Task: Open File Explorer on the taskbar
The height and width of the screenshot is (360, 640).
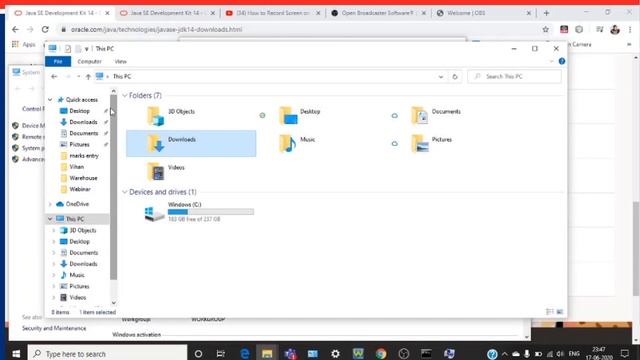Action: tap(267, 353)
